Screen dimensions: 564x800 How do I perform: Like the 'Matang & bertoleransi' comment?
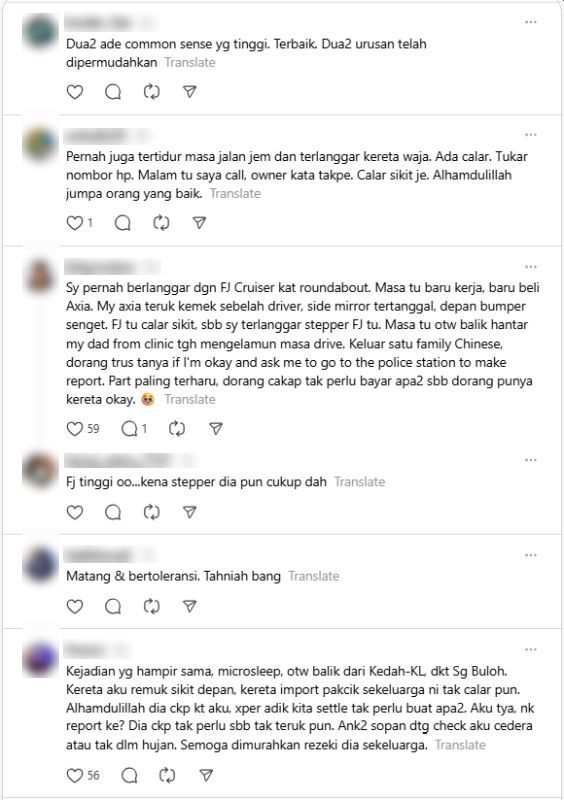click(75, 606)
